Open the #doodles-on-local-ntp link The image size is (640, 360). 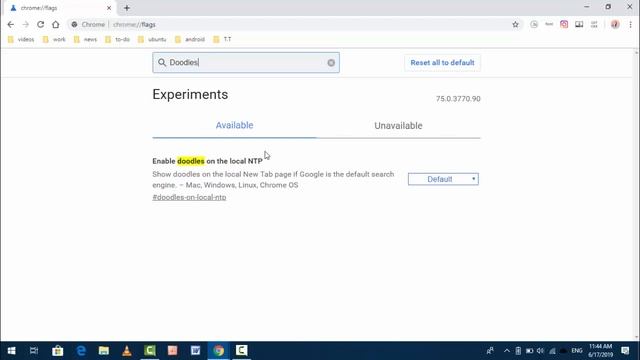click(189, 197)
